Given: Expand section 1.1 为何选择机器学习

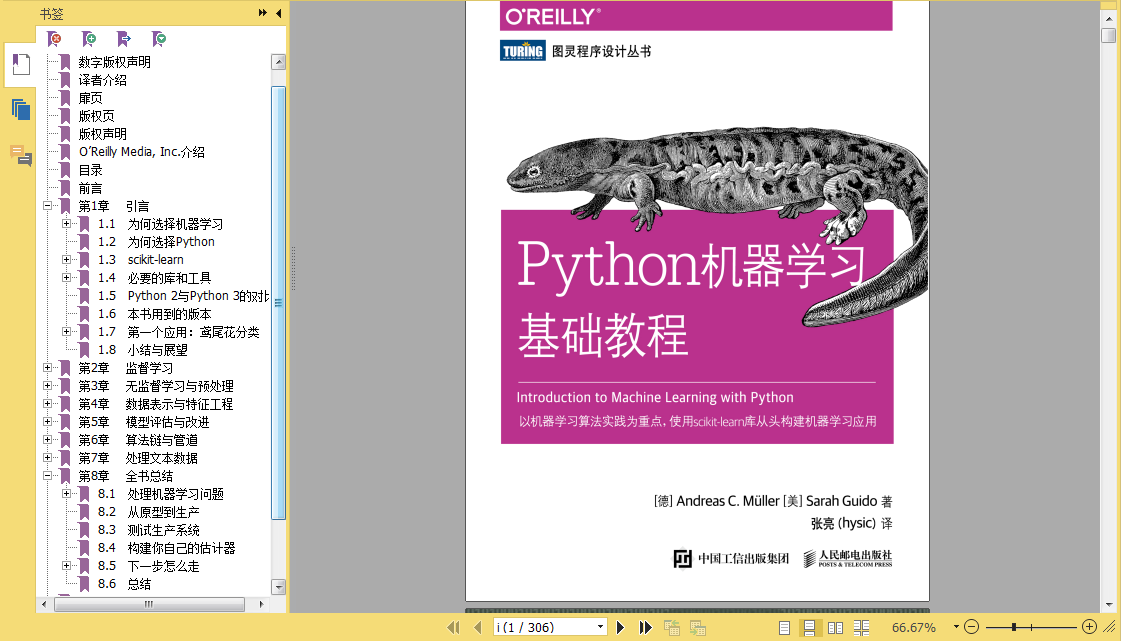Looking at the screenshot, I should coord(66,224).
